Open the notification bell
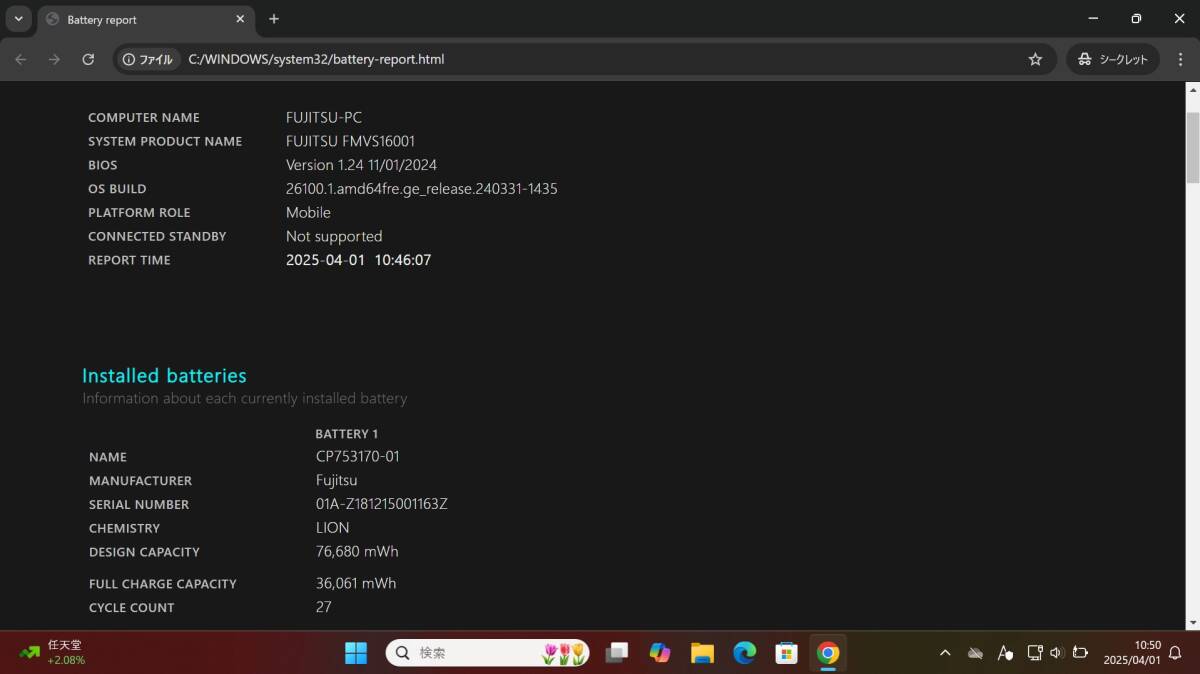The height and width of the screenshot is (674, 1200). [1175, 653]
